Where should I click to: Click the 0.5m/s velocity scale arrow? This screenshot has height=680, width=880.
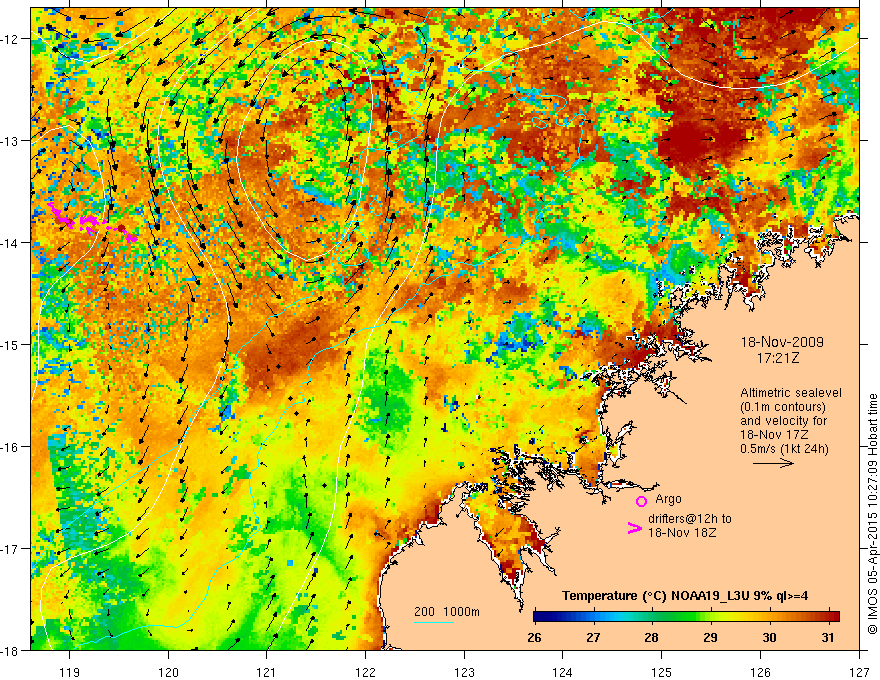(773, 463)
